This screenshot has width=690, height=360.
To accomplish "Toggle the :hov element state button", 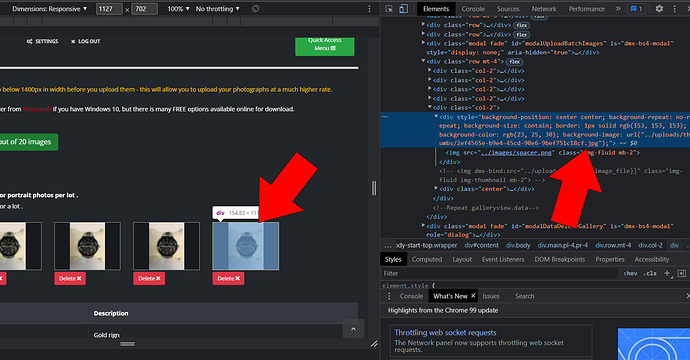I will [631, 273].
